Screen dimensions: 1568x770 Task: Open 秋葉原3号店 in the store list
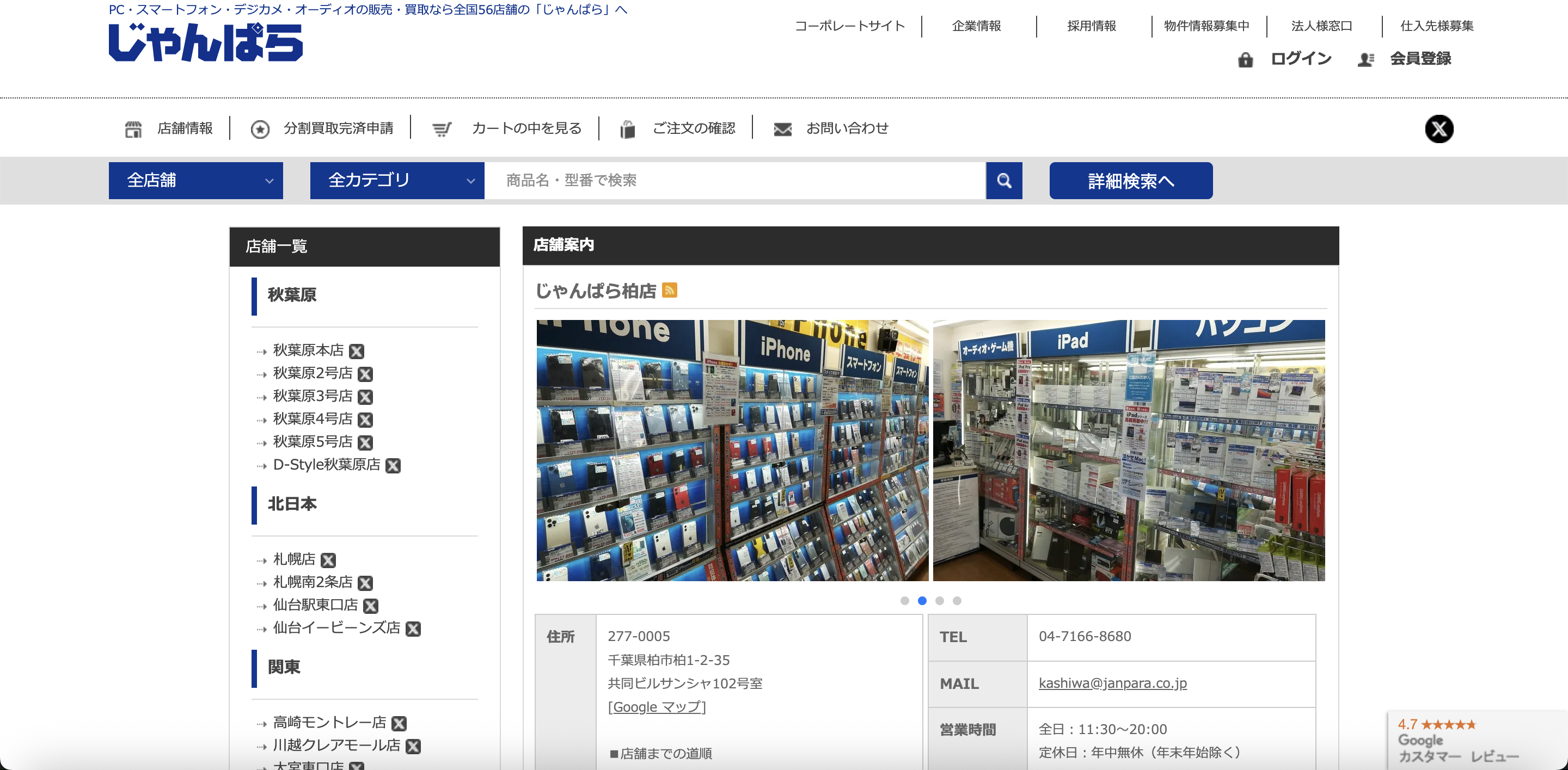coord(313,396)
